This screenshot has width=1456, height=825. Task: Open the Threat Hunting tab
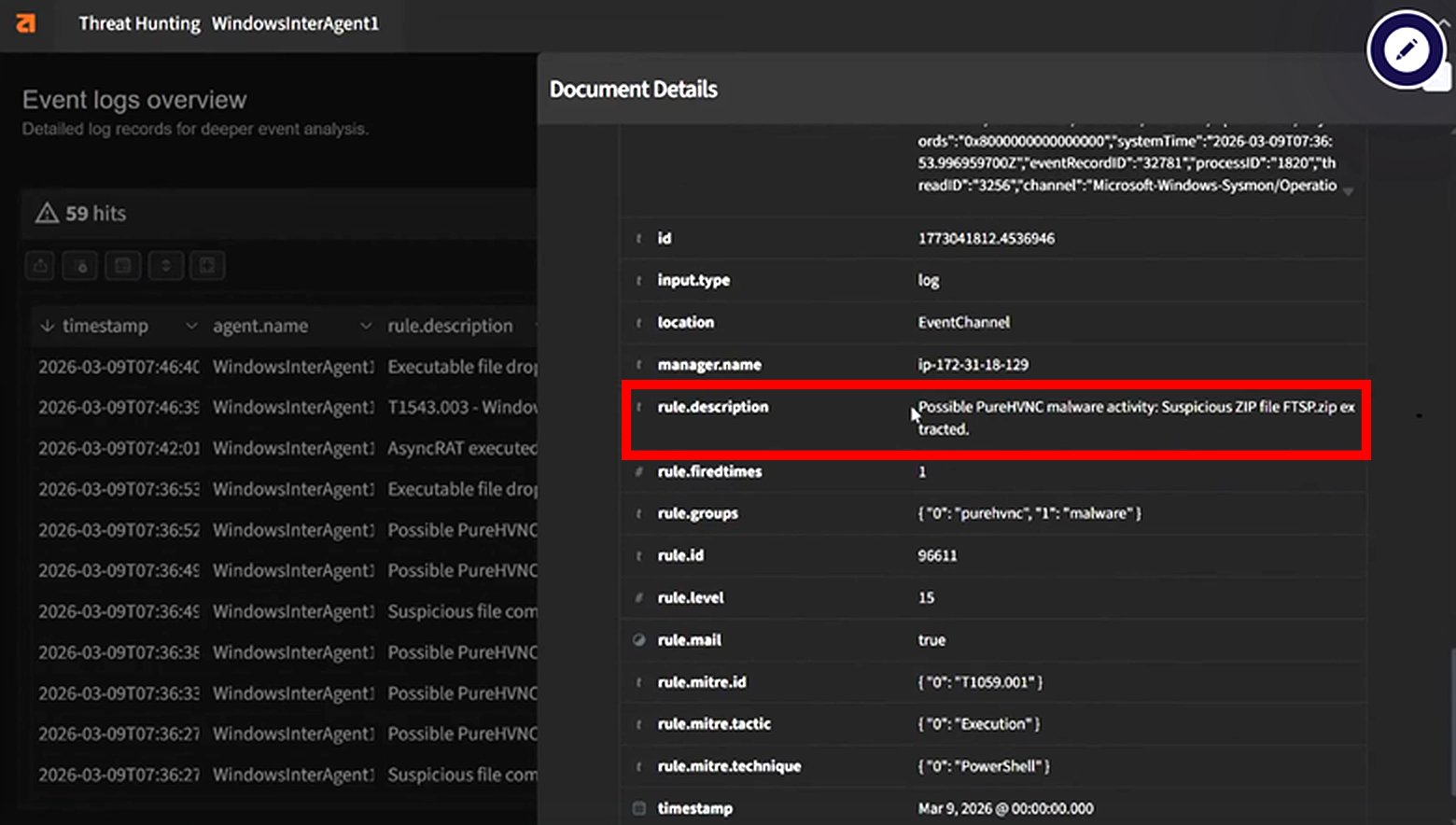[x=139, y=23]
